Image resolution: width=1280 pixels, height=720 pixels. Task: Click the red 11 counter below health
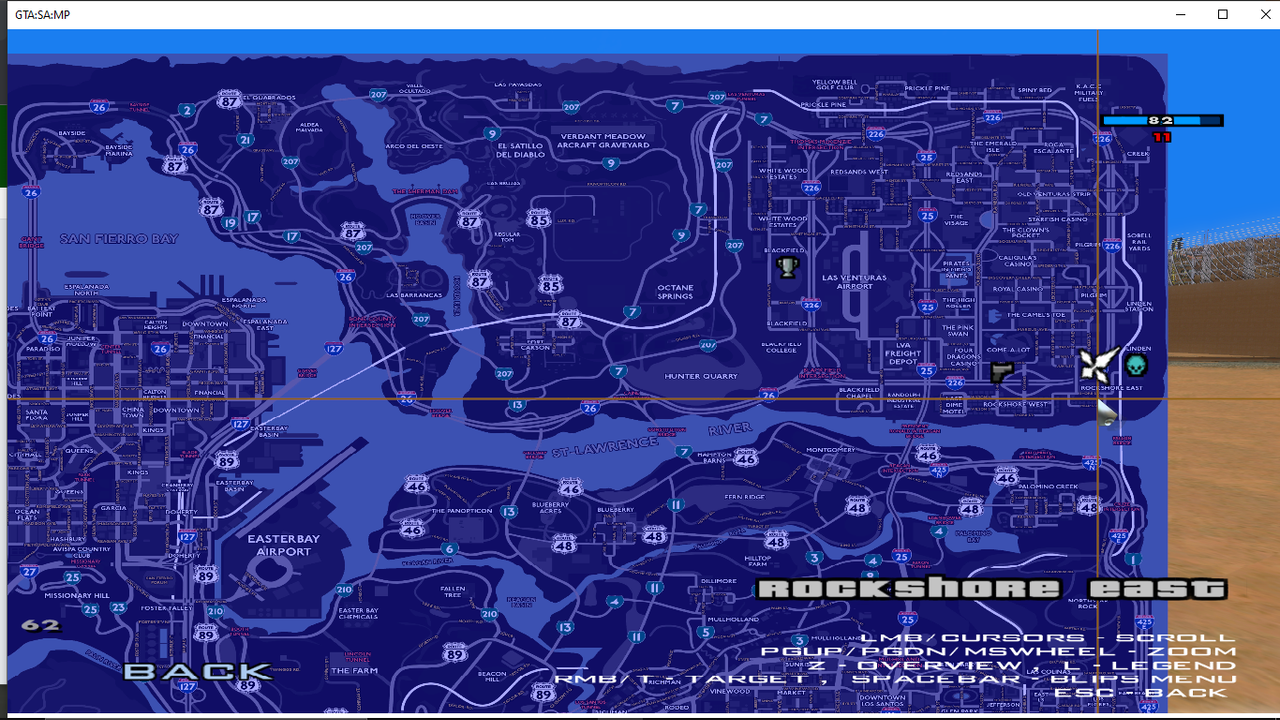pyautogui.click(x=1162, y=137)
